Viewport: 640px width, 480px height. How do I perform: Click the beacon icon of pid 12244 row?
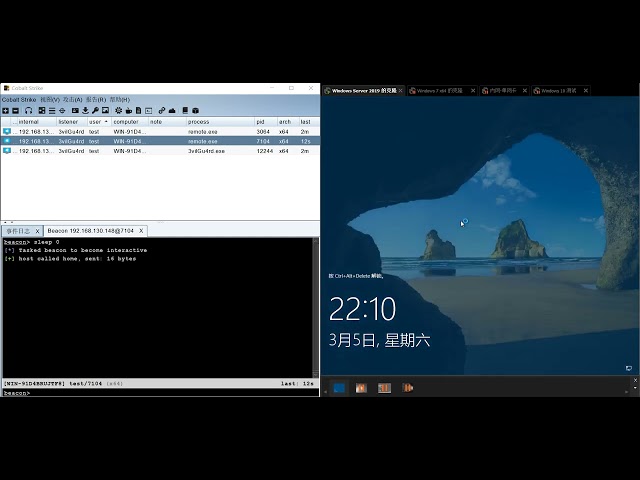point(7,151)
